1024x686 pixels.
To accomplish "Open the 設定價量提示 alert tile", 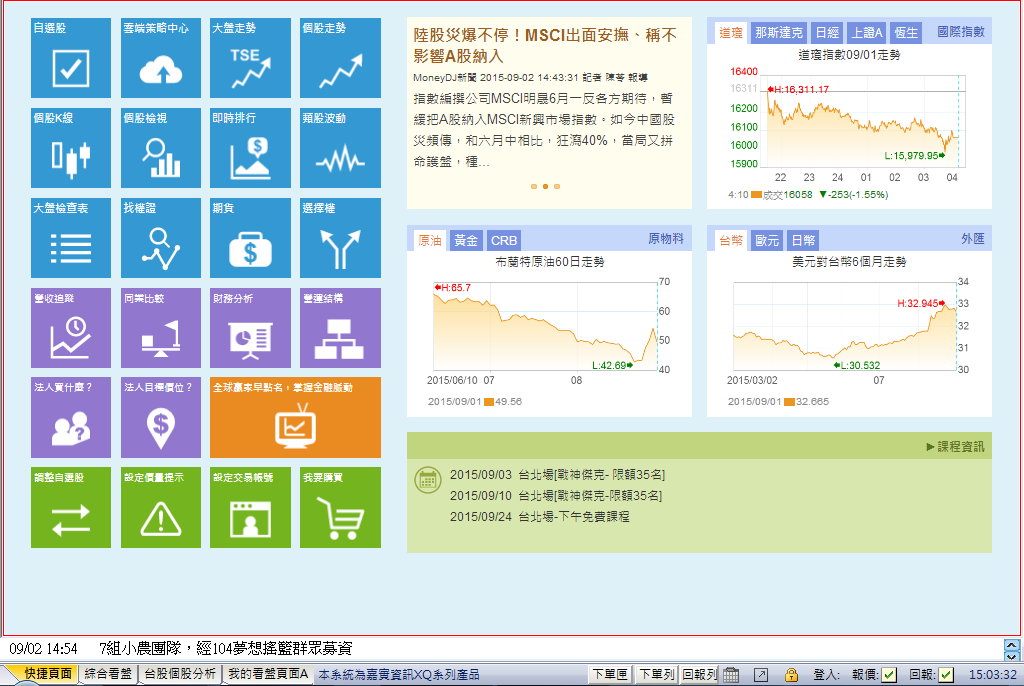I will coord(160,507).
